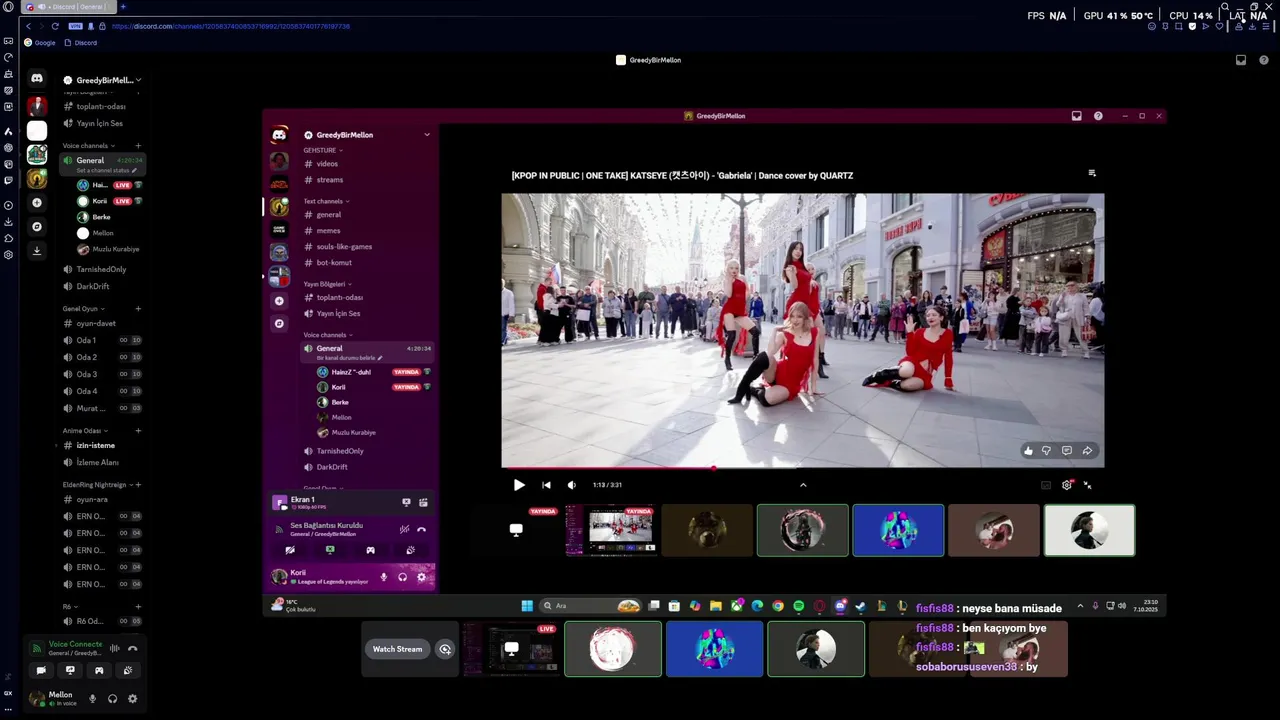Share streamed video arrow icon
Image resolution: width=1280 pixels, height=720 pixels.
point(1087,451)
